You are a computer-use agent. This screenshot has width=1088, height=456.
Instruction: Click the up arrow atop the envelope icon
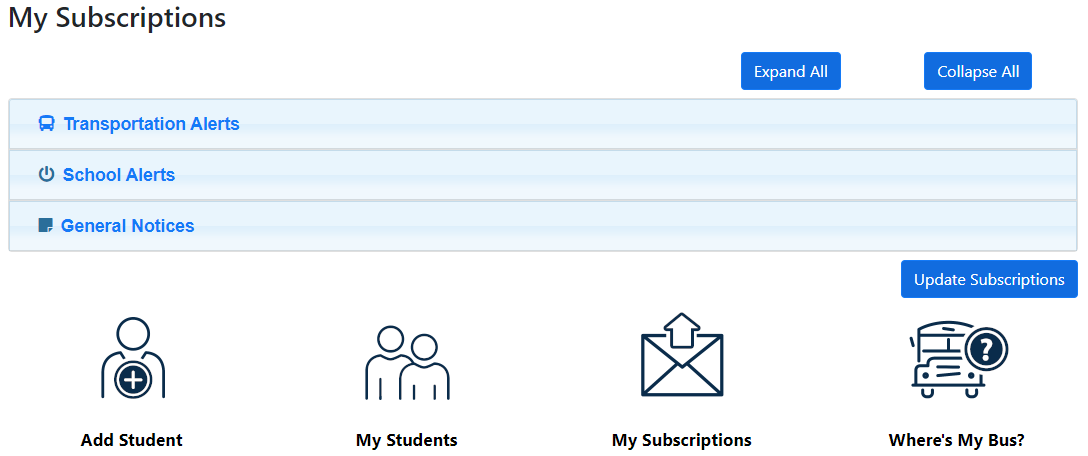pos(682,328)
